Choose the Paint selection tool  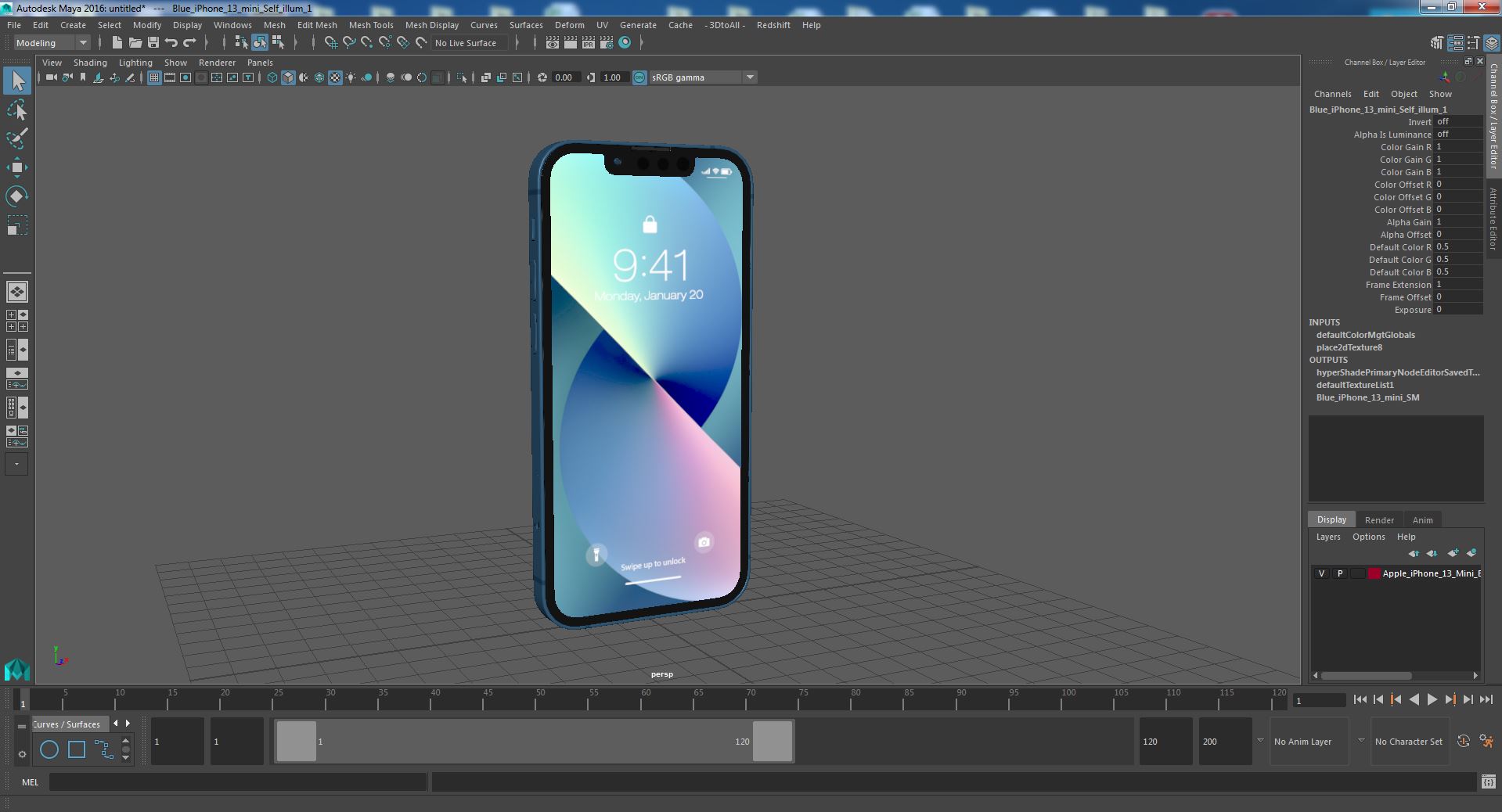(17, 138)
